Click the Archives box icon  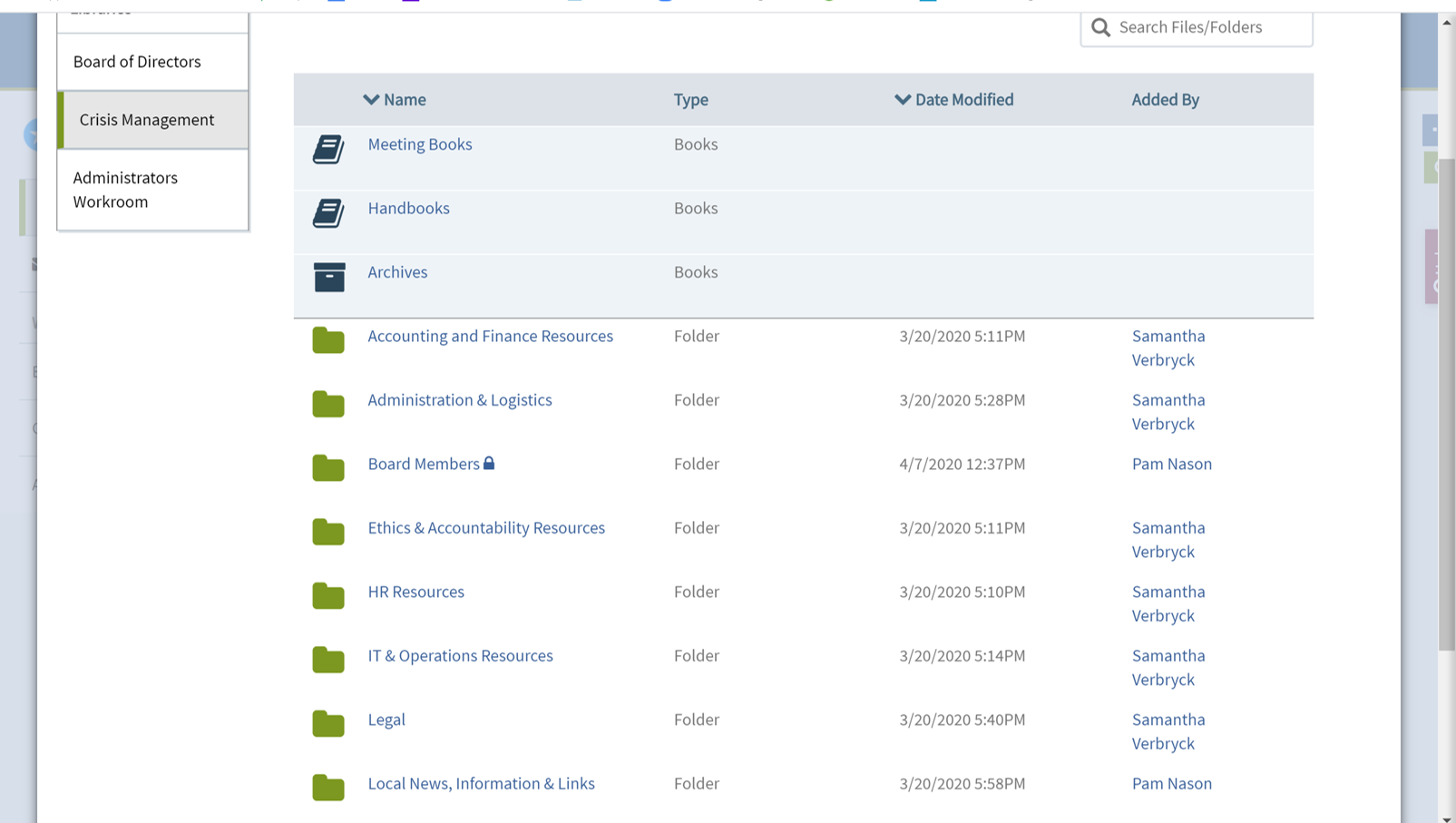point(329,277)
